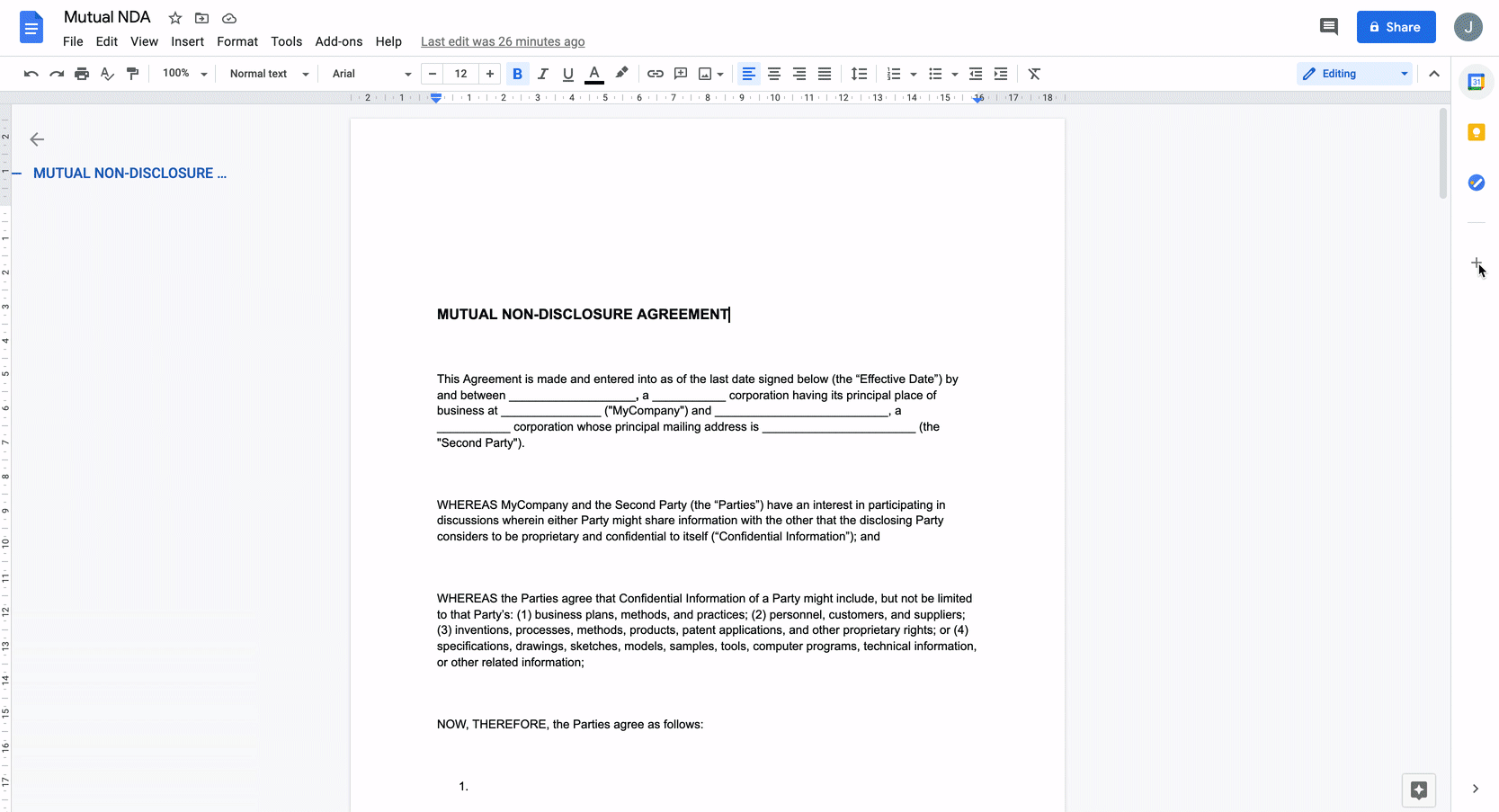The height and width of the screenshot is (812, 1499).
Task: Print the document
Action: coord(82,74)
